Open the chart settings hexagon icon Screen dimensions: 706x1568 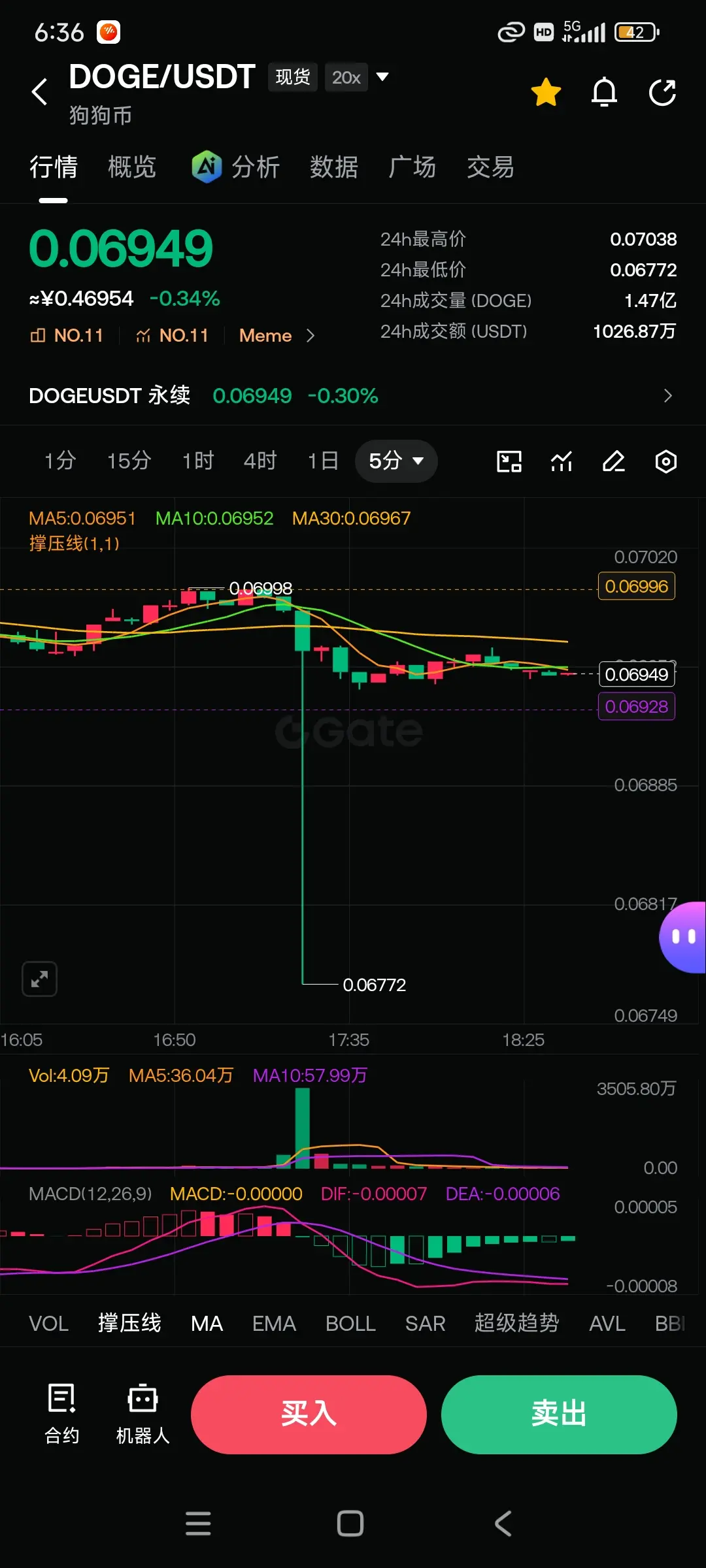[x=666, y=461]
